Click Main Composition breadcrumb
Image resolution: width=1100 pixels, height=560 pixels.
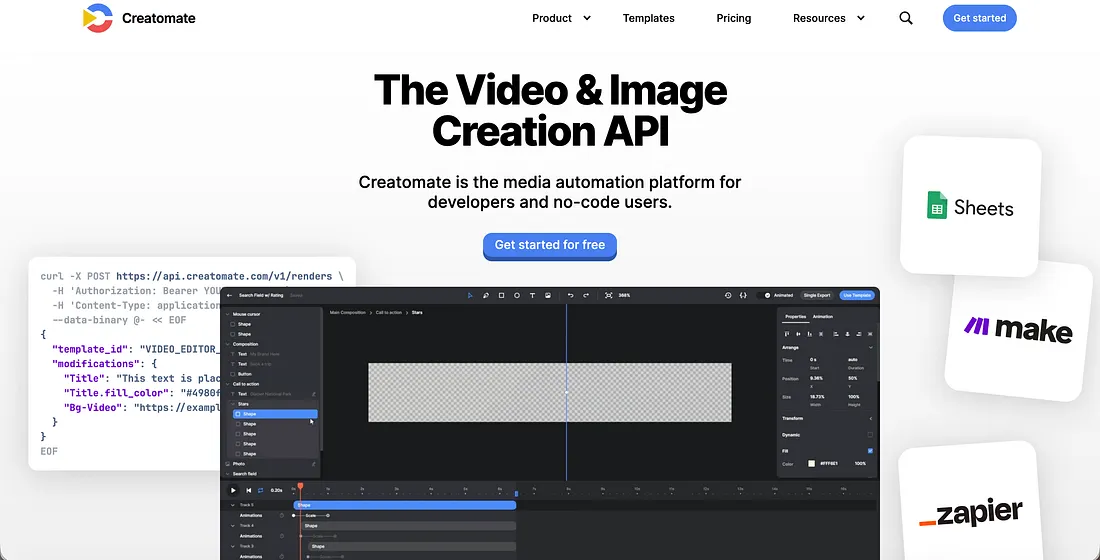coord(348,312)
